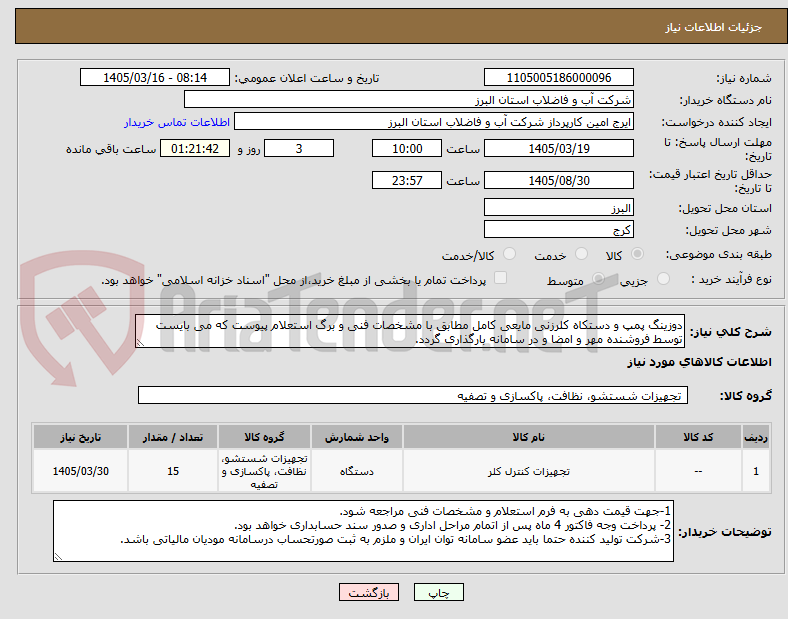Click the need number field 1105005186000096
788x619 pixels.
coord(558,78)
